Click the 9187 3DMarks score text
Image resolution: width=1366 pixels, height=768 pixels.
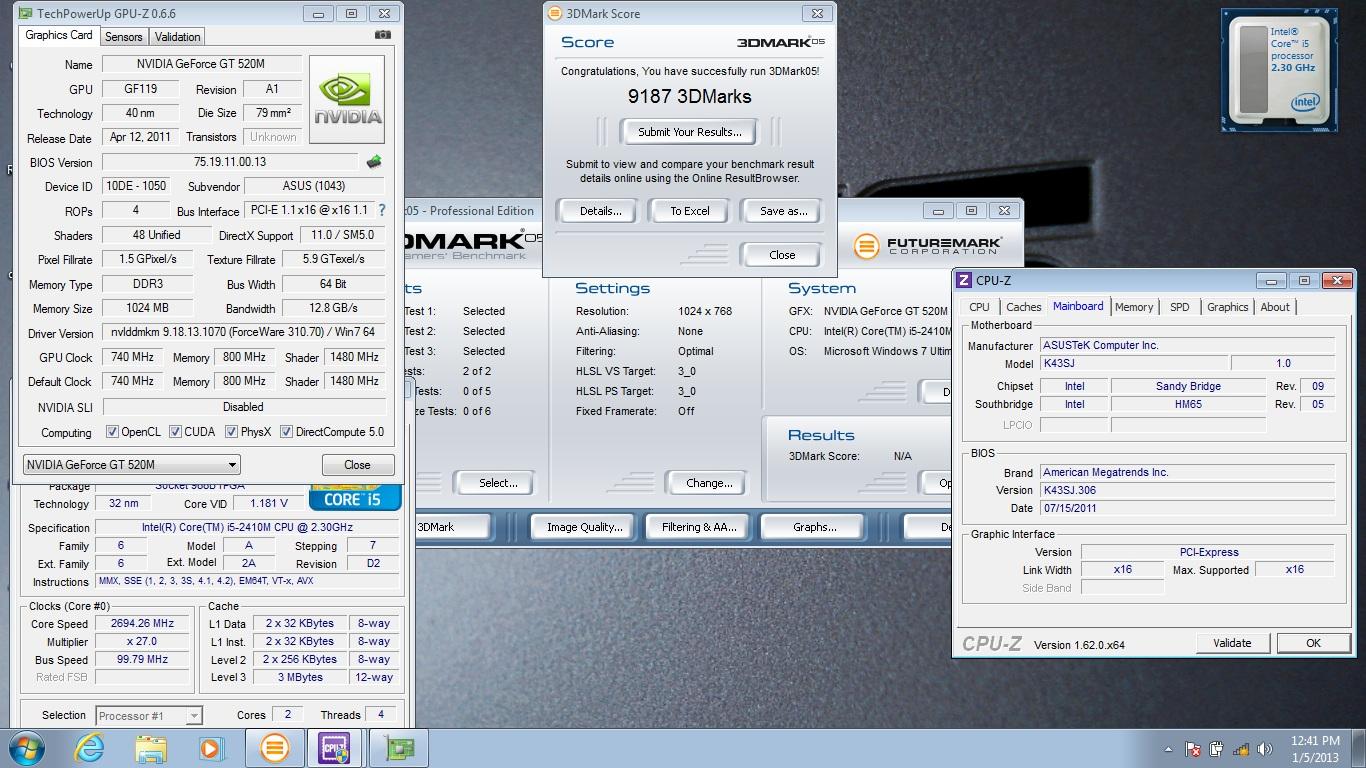point(689,97)
